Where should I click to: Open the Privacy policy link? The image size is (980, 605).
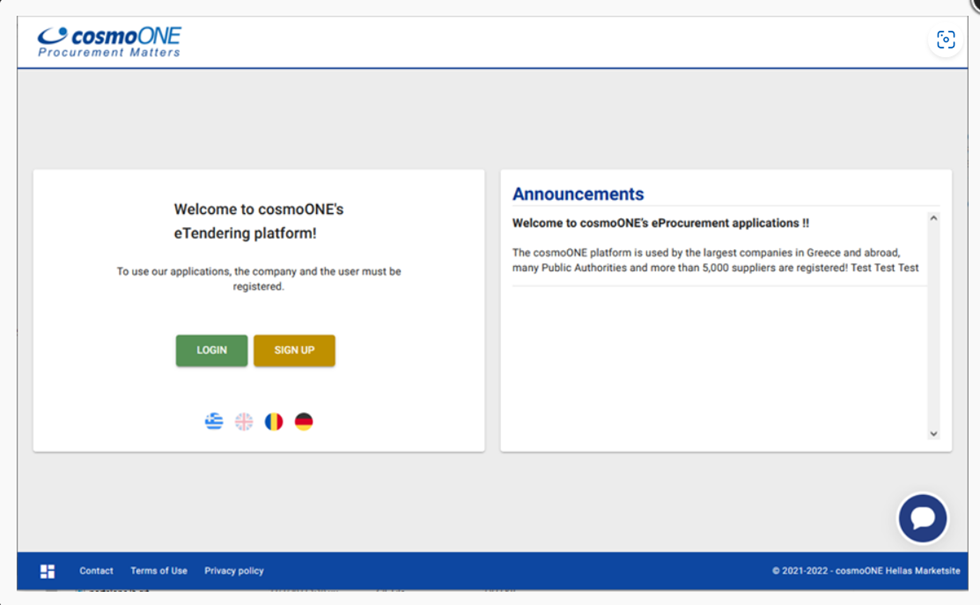pyautogui.click(x=234, y=571)
